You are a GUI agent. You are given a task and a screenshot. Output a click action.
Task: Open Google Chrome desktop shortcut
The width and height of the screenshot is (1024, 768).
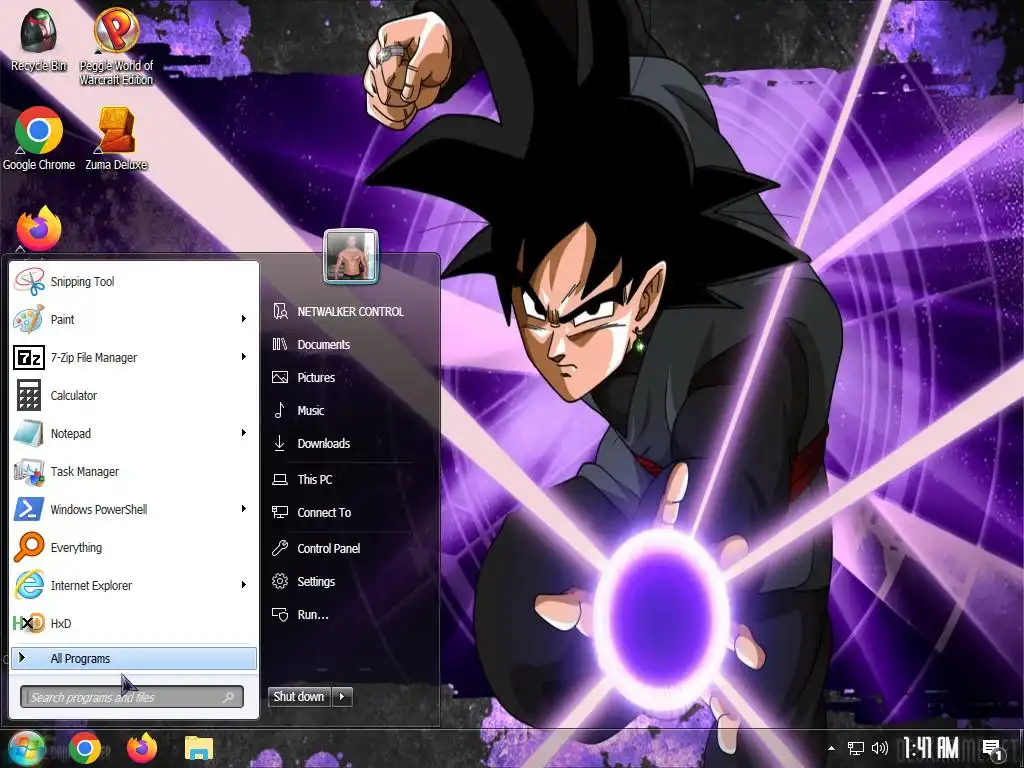(x=39, y=138)
